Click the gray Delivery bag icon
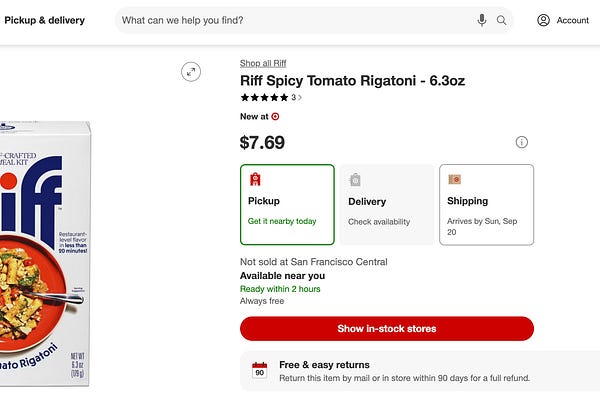This screenshot has width=600, height=400. click(x=355, y=180)
